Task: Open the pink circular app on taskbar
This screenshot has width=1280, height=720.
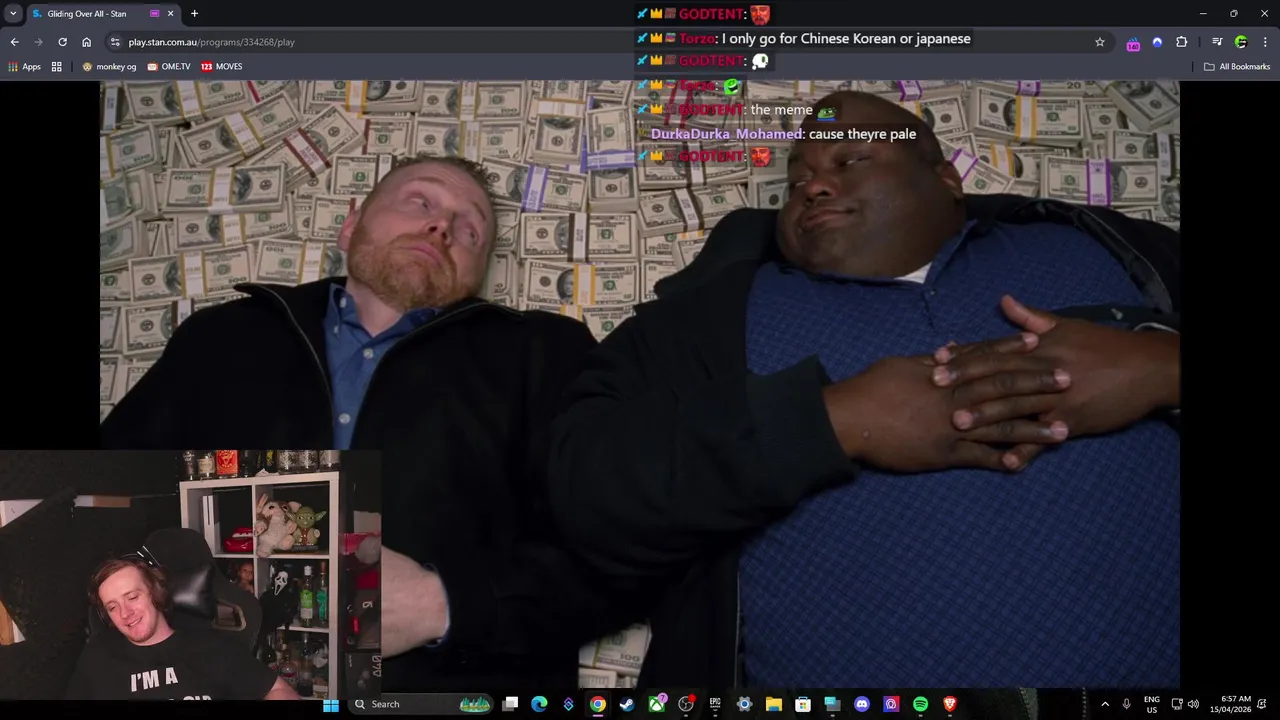Action: tap(891, 704)
